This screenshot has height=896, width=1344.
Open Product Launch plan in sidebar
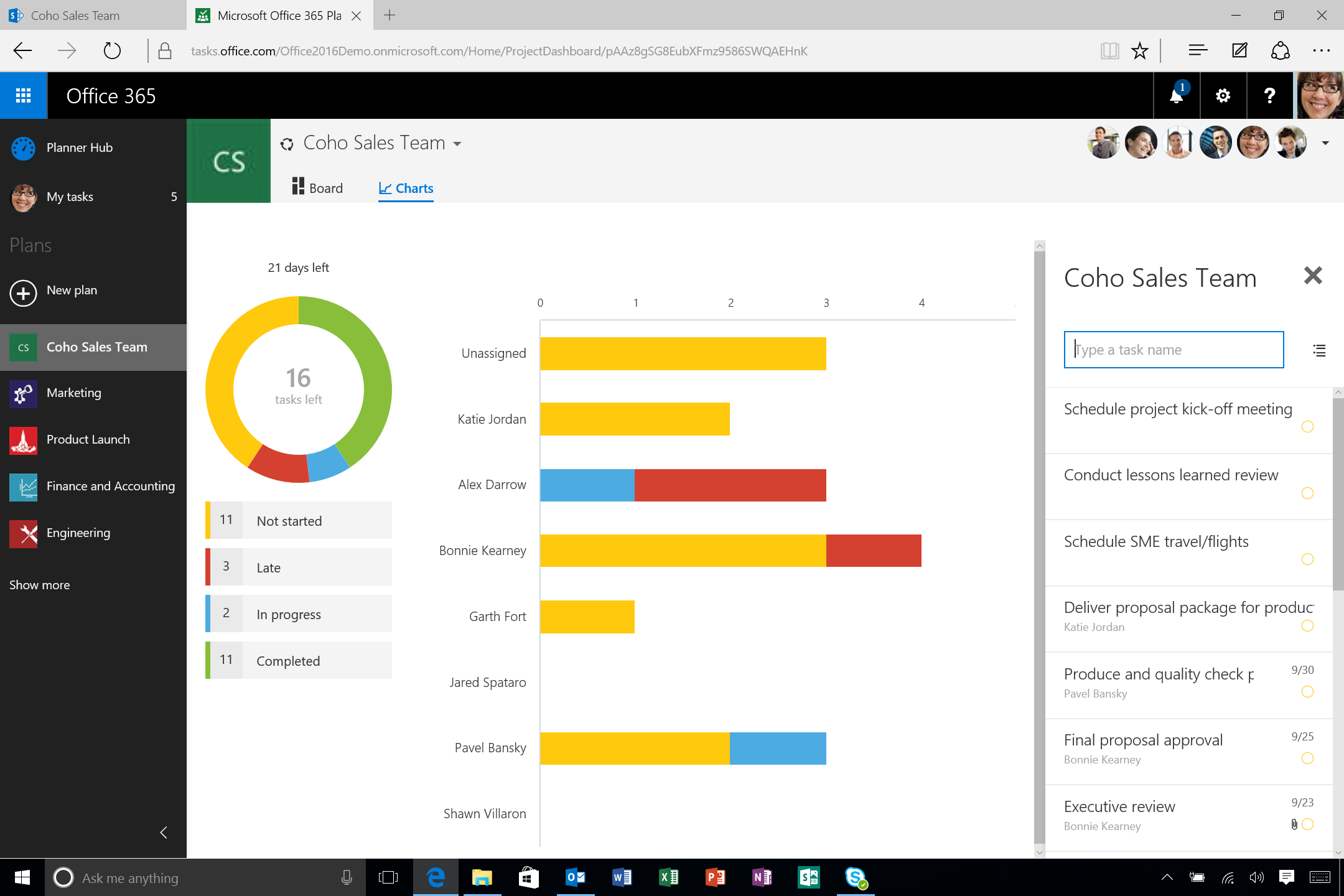point(87,439)
